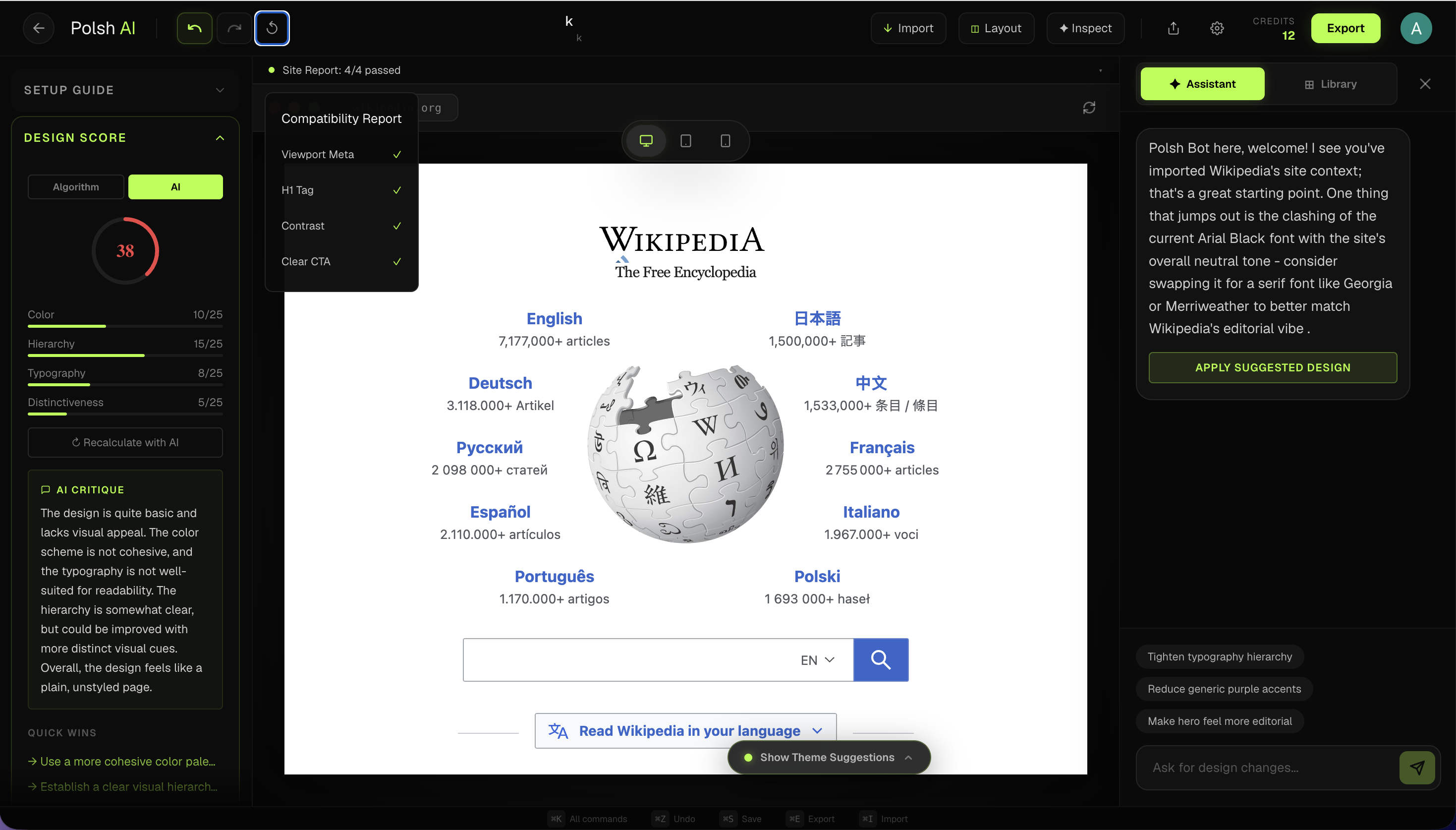Viewport: 1456px width, 830px height.
Task: Open the Deutsch Wikipedia link
Action: click(500, 382)
